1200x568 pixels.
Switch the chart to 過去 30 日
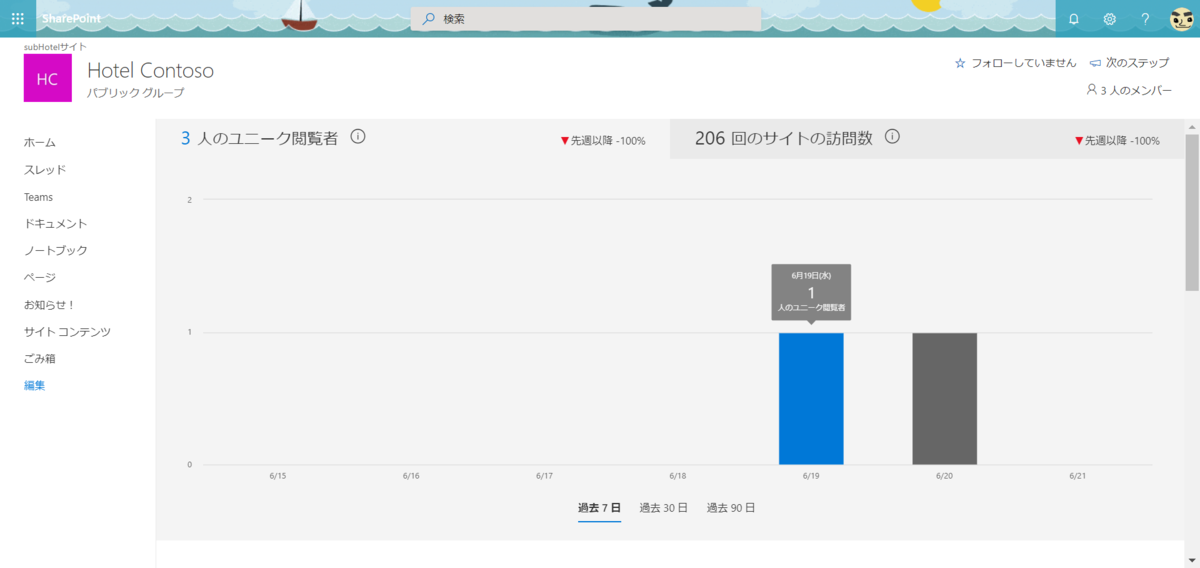point(664,508)
